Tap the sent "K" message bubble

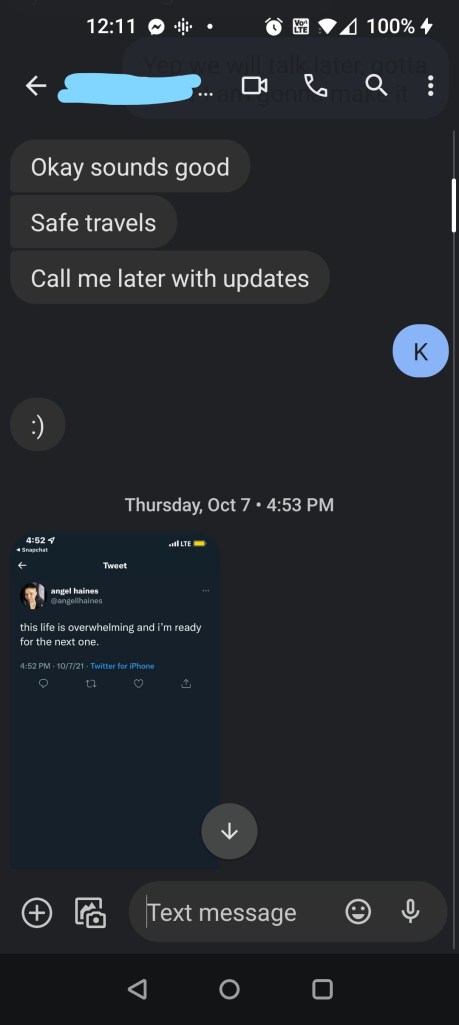point(420,351)
